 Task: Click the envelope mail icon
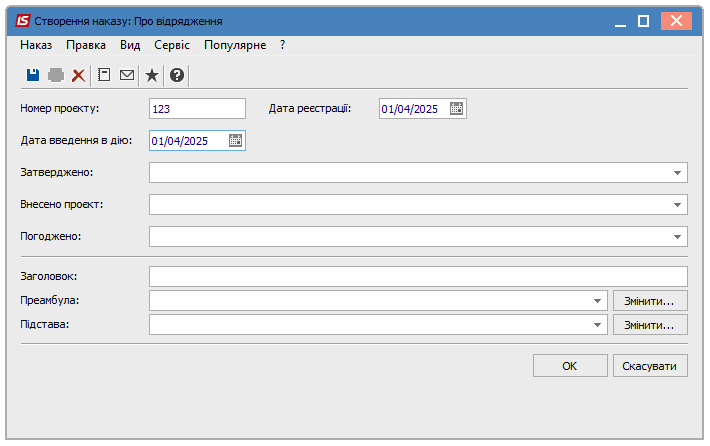(127, 75)
